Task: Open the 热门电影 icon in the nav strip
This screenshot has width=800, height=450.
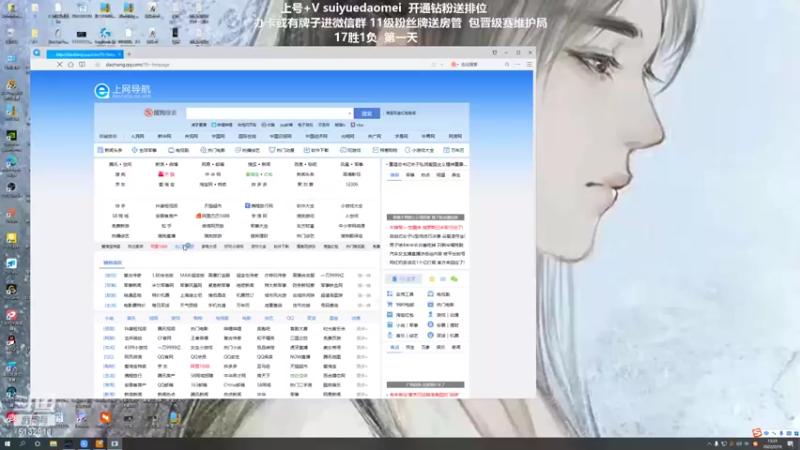Action: 203,150
